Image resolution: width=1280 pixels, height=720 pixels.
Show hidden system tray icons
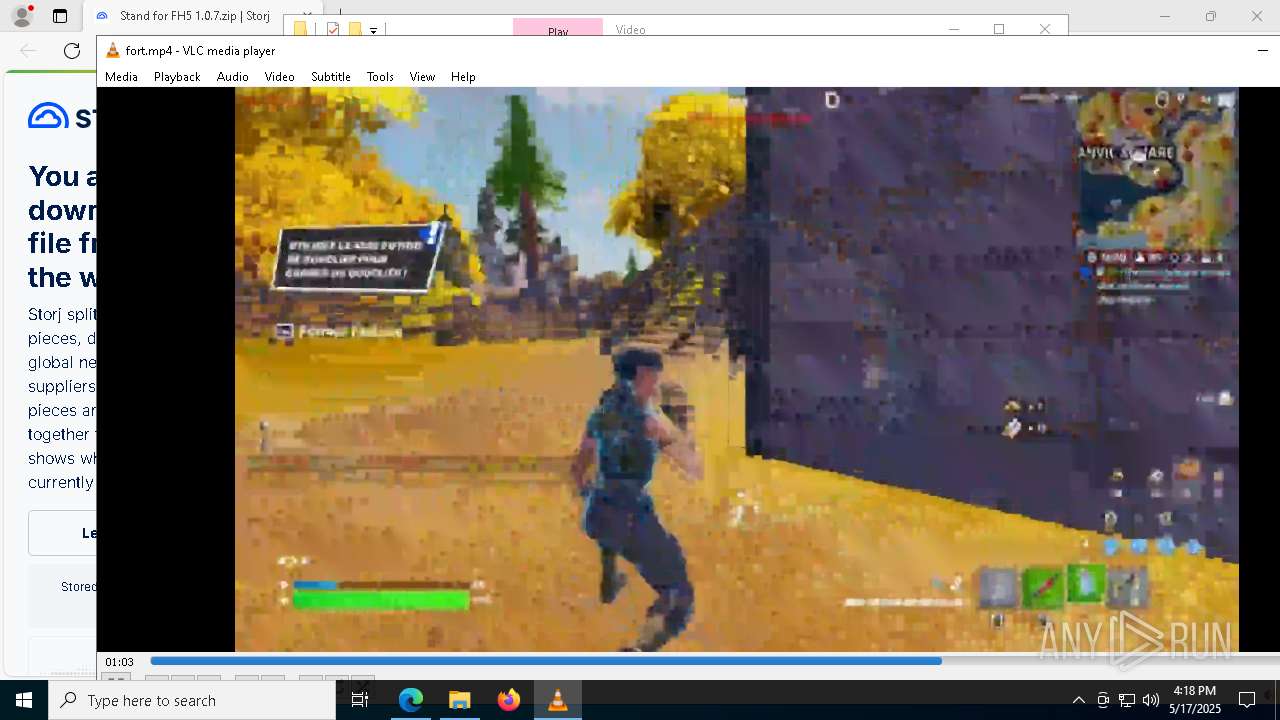point(1078,700)
